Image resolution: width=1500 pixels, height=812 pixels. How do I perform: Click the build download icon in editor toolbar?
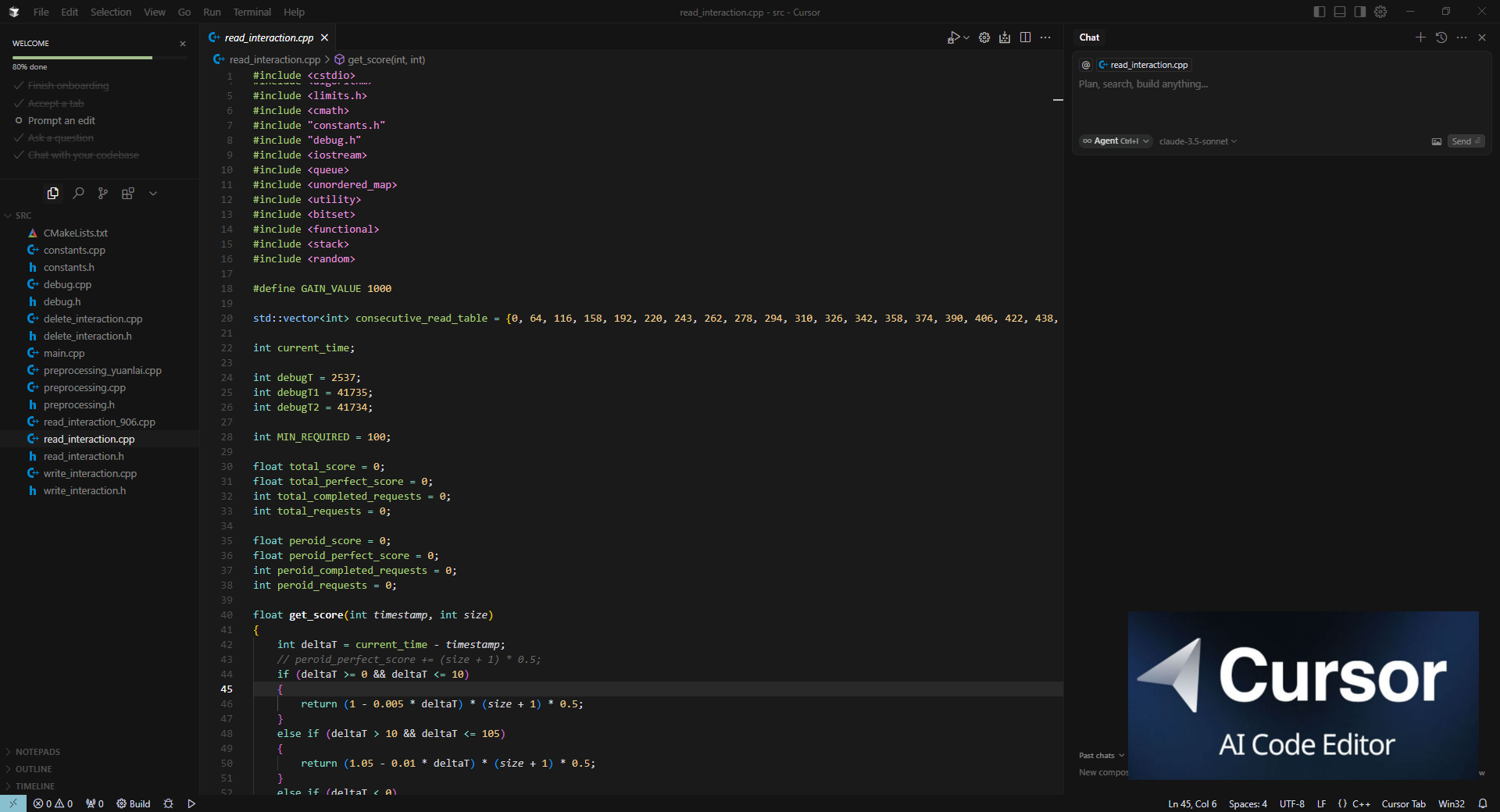(x=1005, y=37)
